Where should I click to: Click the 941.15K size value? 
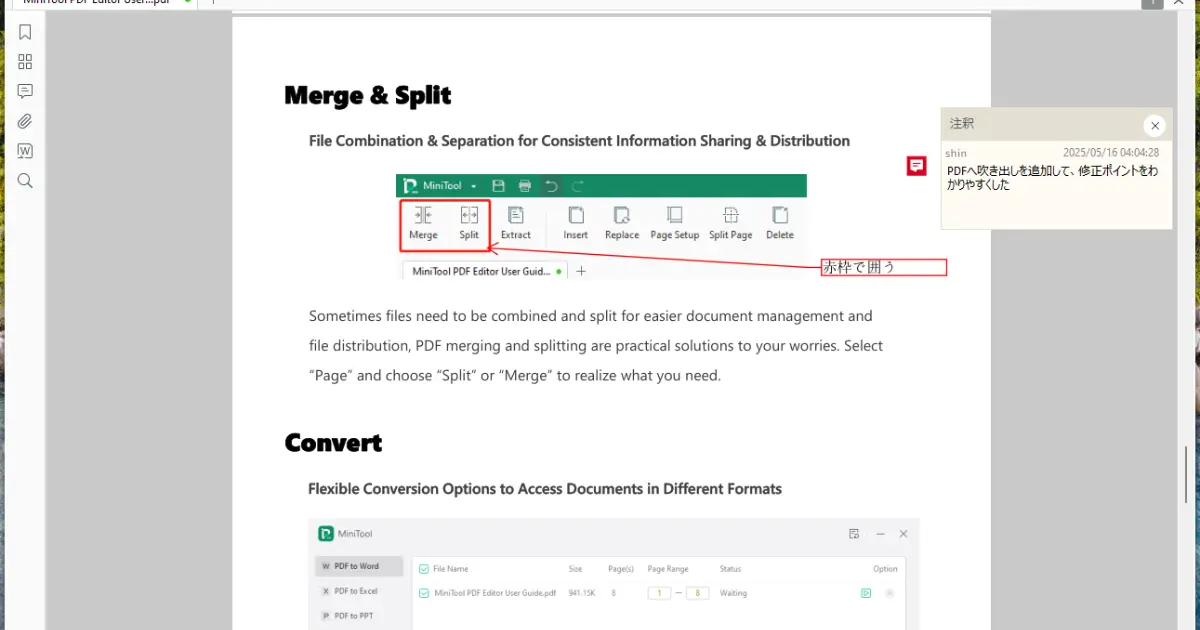583,593
